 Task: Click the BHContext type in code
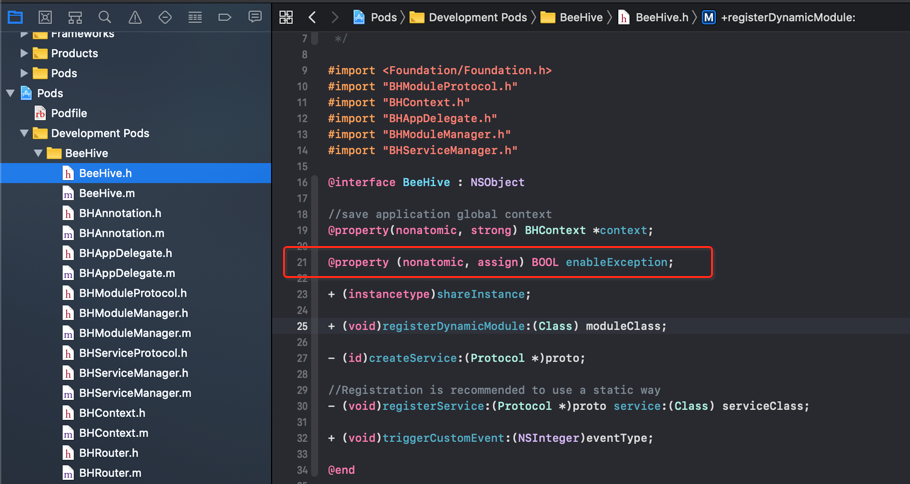(x=555, y=230)
